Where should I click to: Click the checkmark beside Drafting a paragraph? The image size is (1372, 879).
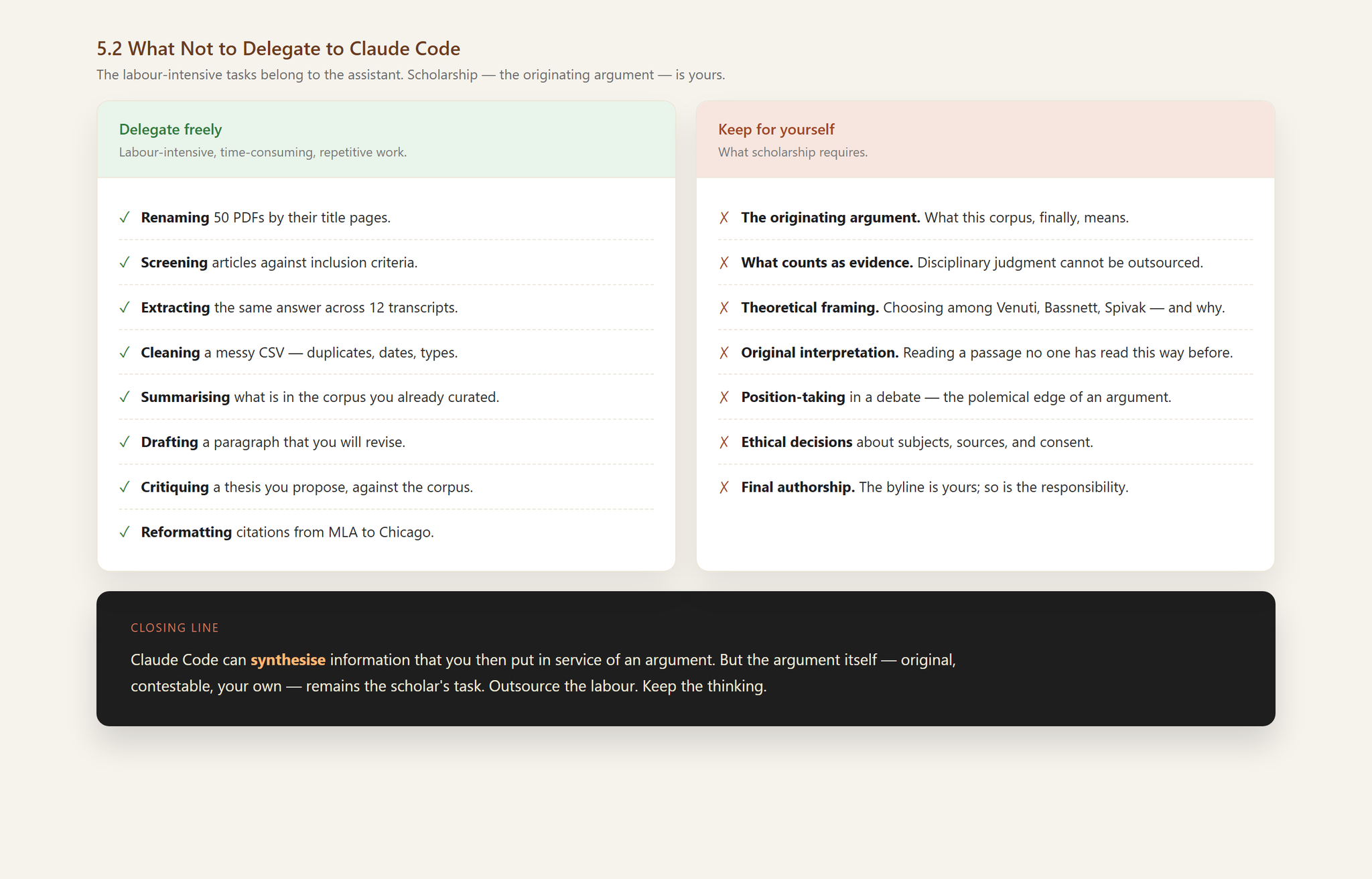tap(125, 442)
